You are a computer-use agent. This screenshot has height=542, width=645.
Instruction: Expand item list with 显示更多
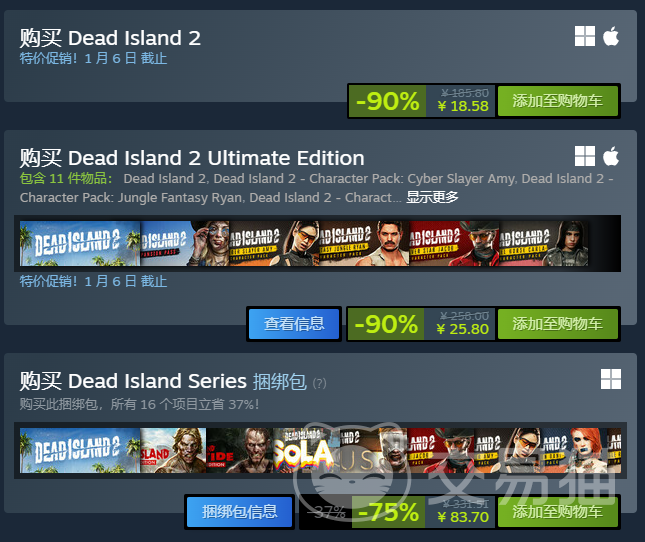(432, 197)
